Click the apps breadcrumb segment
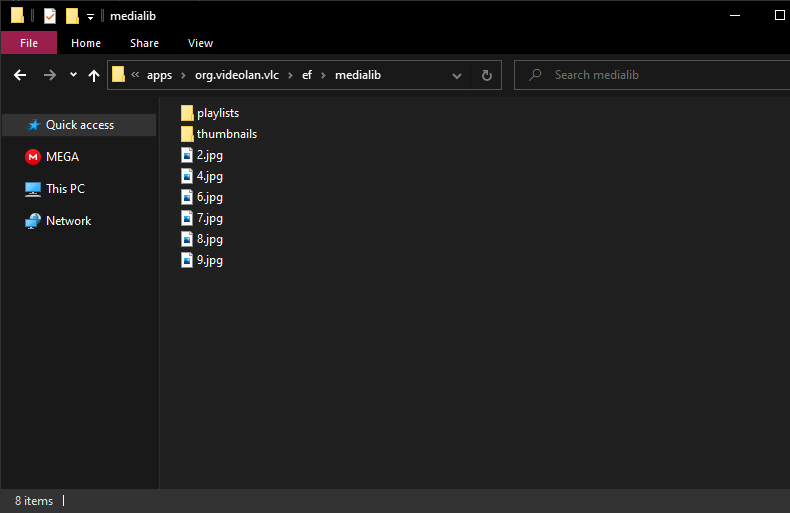This screenshot has width=790, height=513. click(x=159, y=75)
